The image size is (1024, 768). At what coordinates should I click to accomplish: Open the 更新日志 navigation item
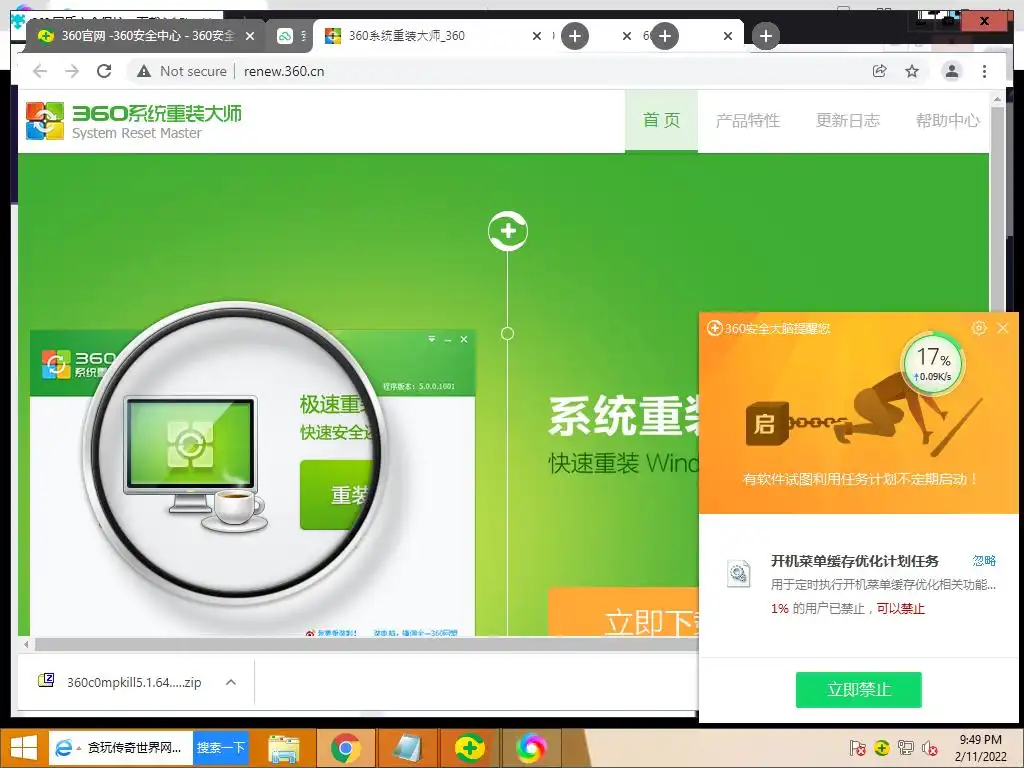pos(848,121)
